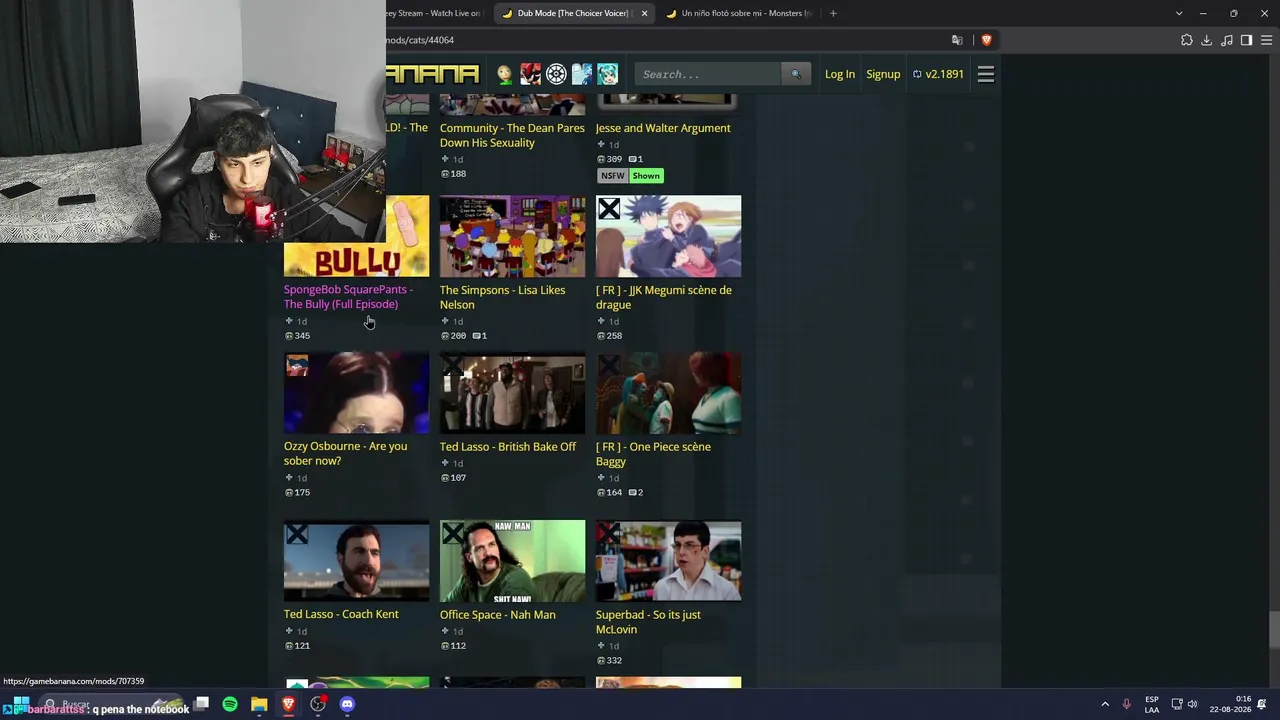Open the ESP LAA keyboard language indicator
Viewport: 1280px width, 720px height.
1152,704
